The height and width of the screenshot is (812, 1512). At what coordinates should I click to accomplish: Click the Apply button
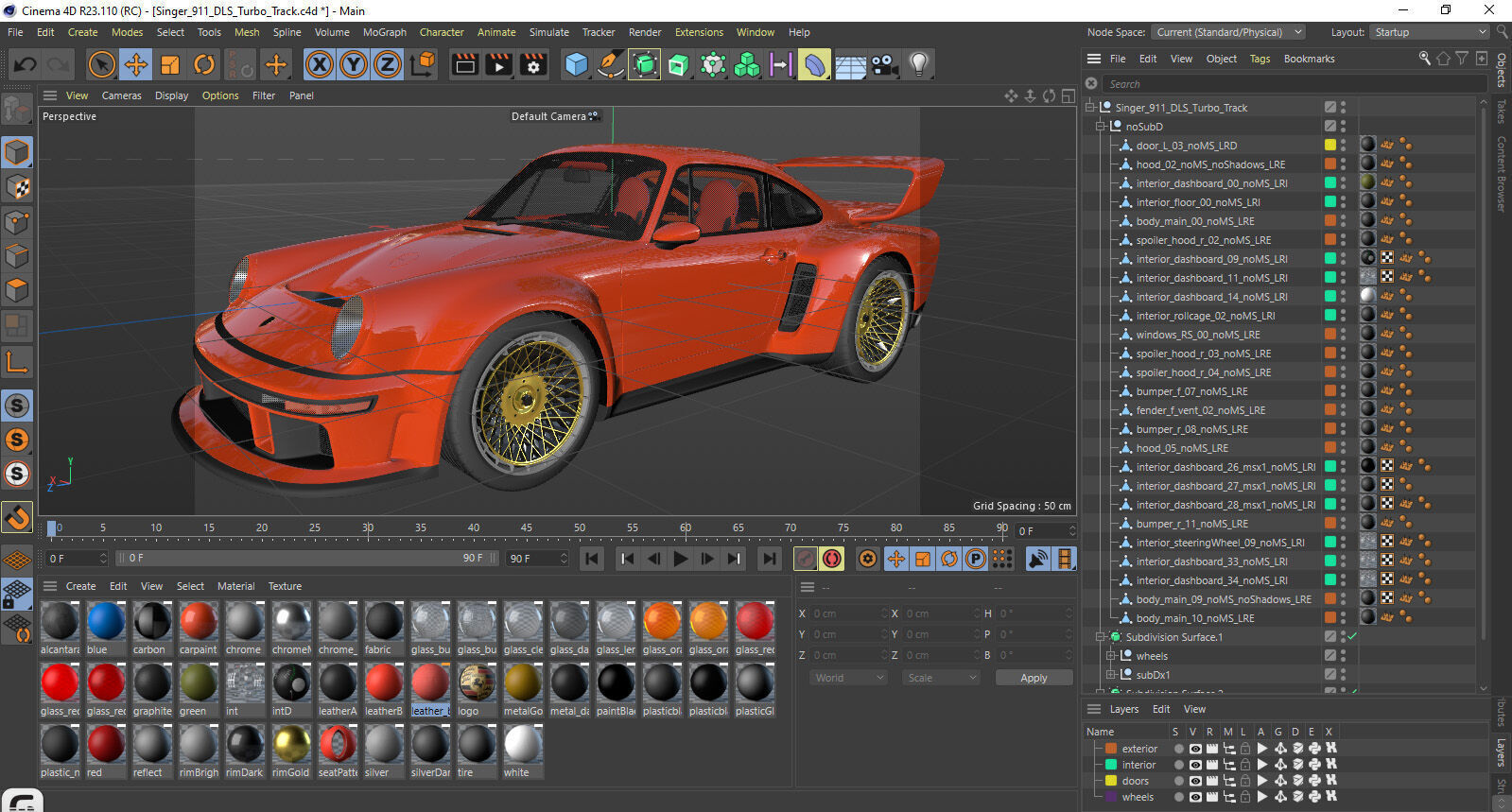[1034, 678]
